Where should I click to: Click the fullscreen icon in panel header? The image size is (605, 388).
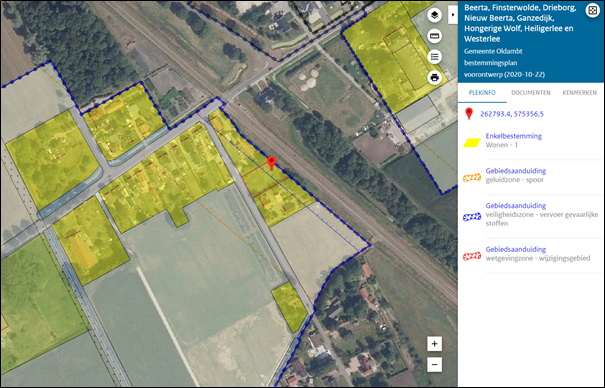(592, 10)
